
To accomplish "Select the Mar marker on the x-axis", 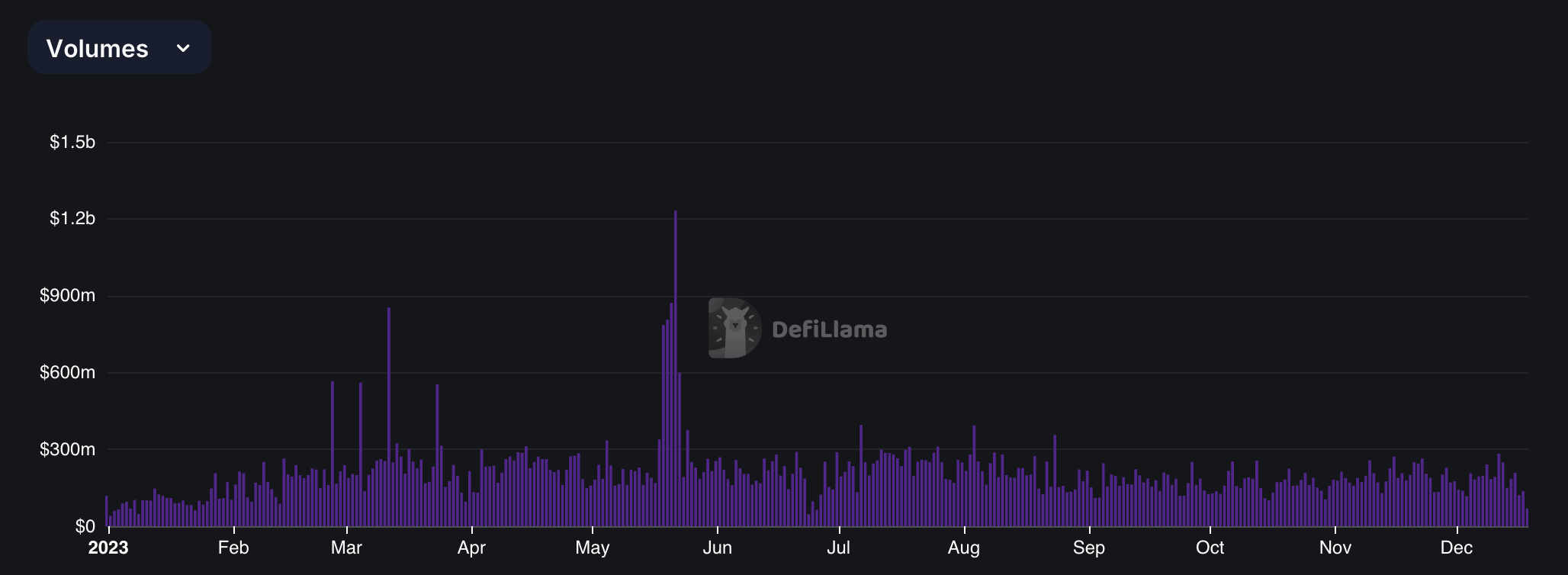I will point(346,548).
